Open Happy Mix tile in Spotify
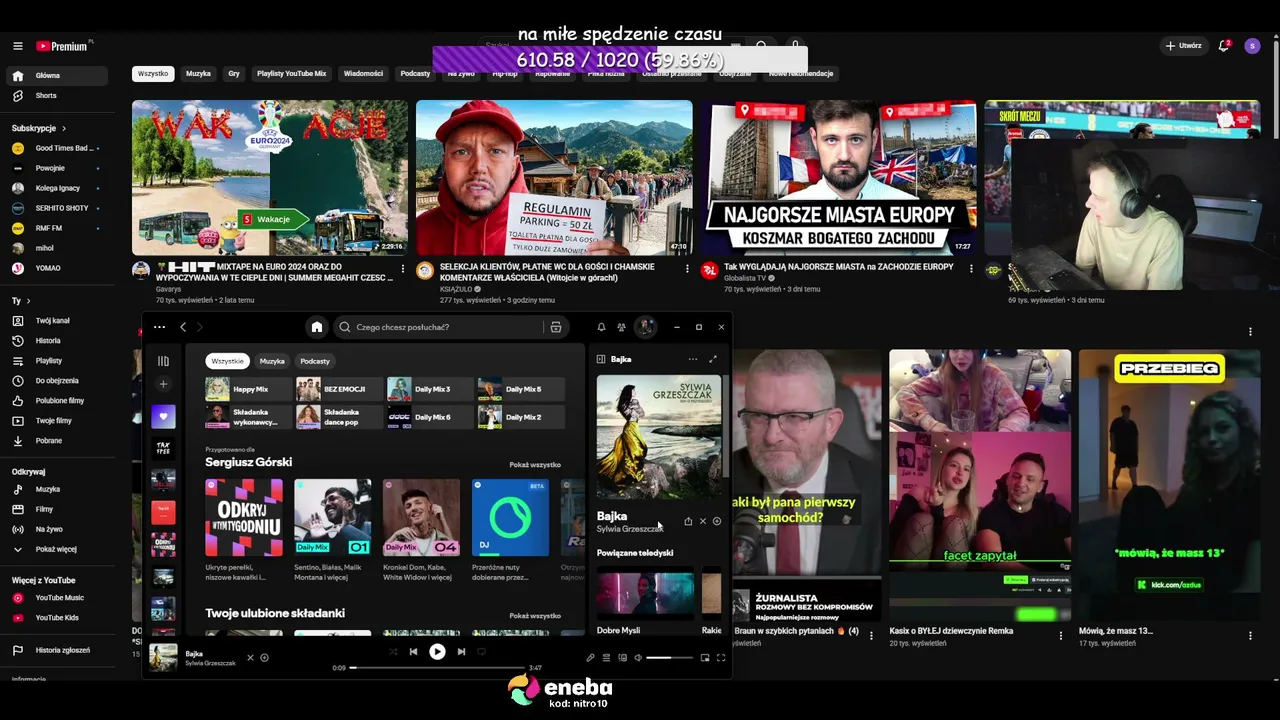 pyautogui.click(x=248, y=389)
